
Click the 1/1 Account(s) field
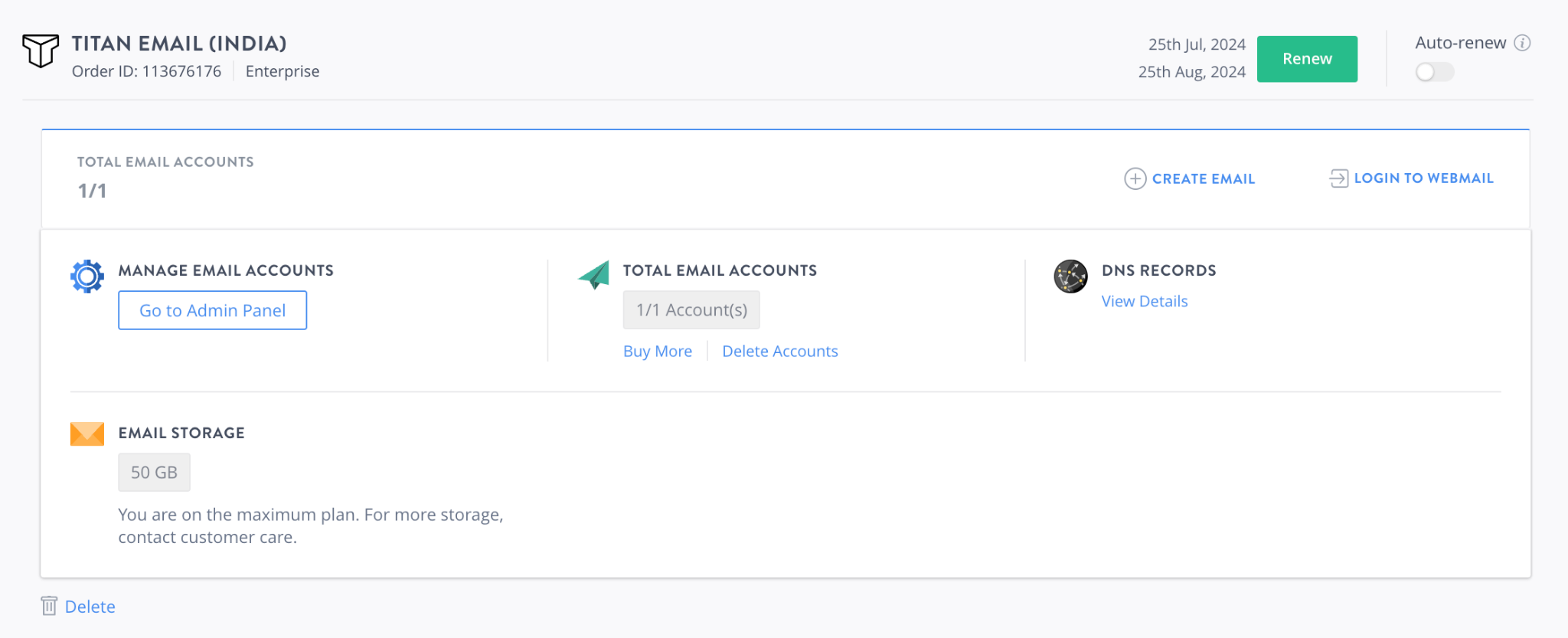pyautogui.click(x=691, y=310)
